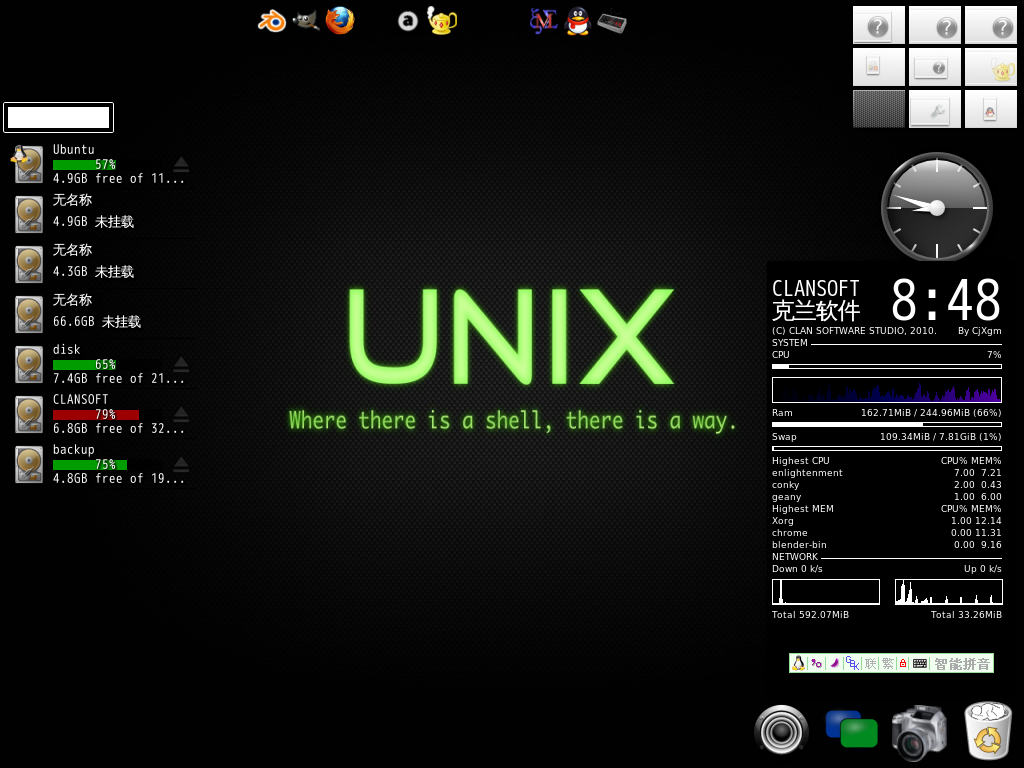
Task: Launch the purple M application icon
Action: click(543, 22)
